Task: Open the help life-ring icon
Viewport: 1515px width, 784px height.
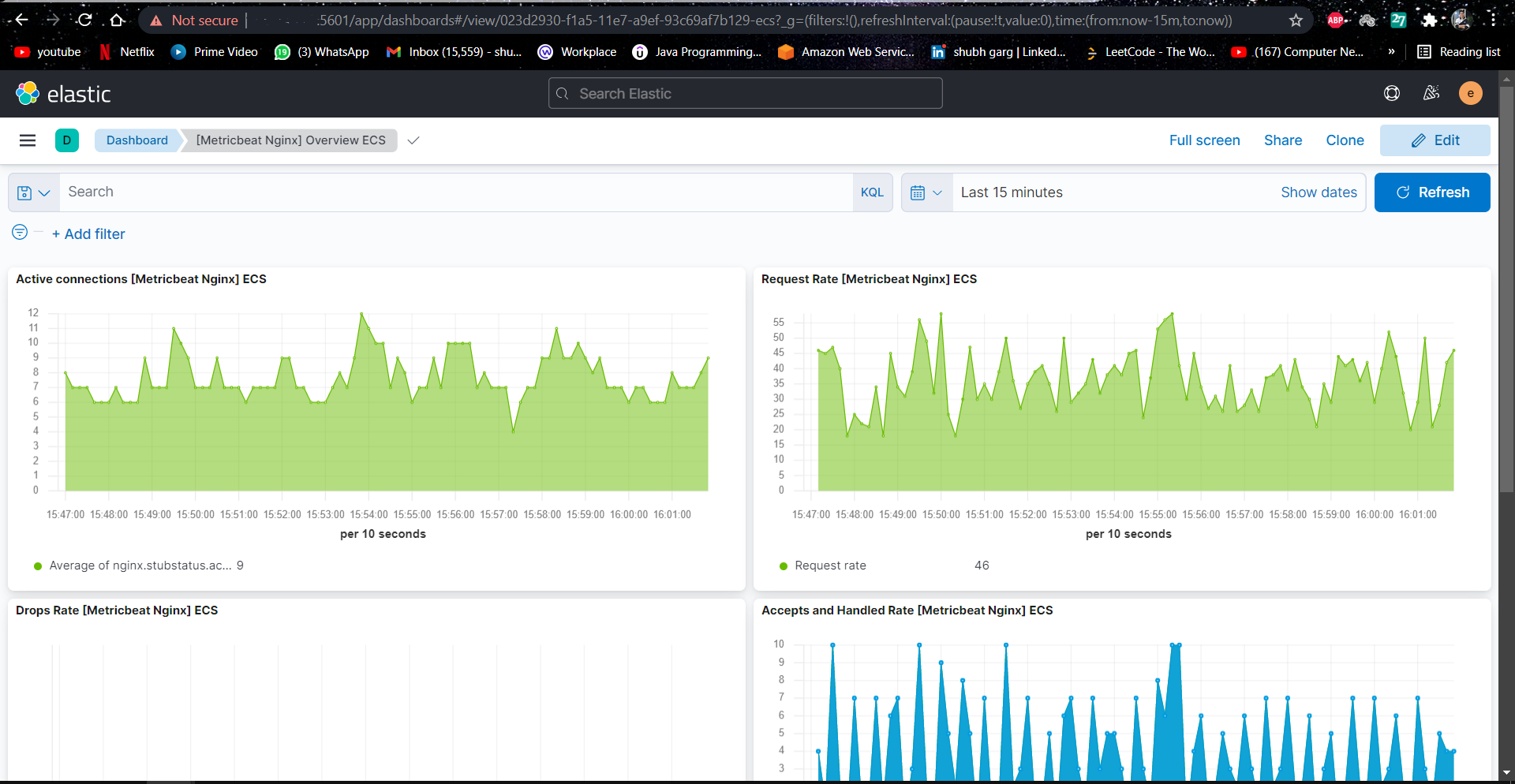Action: pyautogui.click(x=1392, y=93)
